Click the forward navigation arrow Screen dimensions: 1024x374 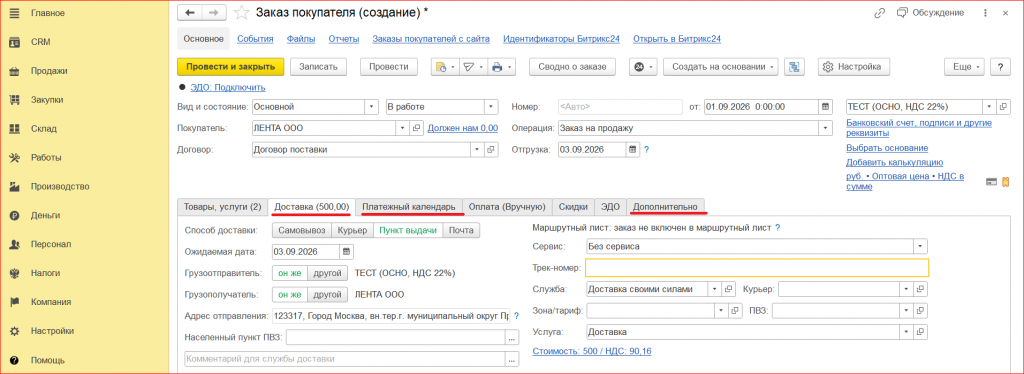pyautogui.click(x=214, y=12)
